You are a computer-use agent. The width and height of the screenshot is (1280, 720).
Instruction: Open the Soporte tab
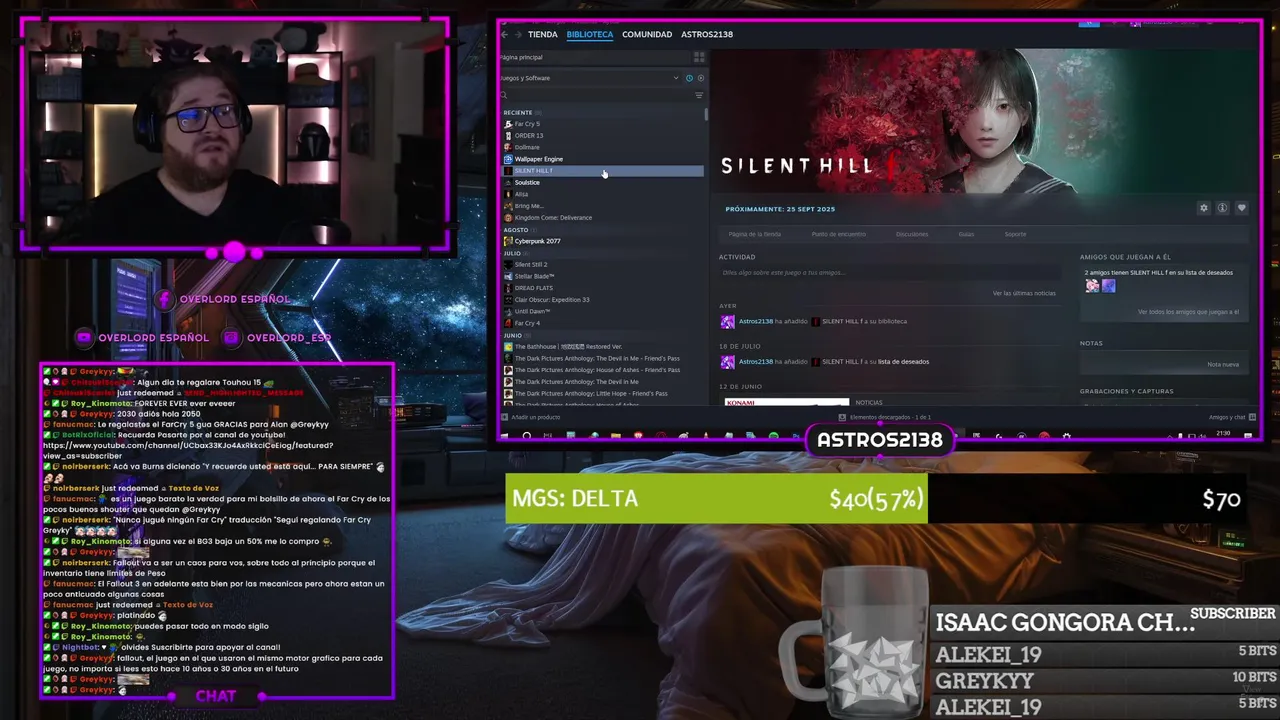1015,234
